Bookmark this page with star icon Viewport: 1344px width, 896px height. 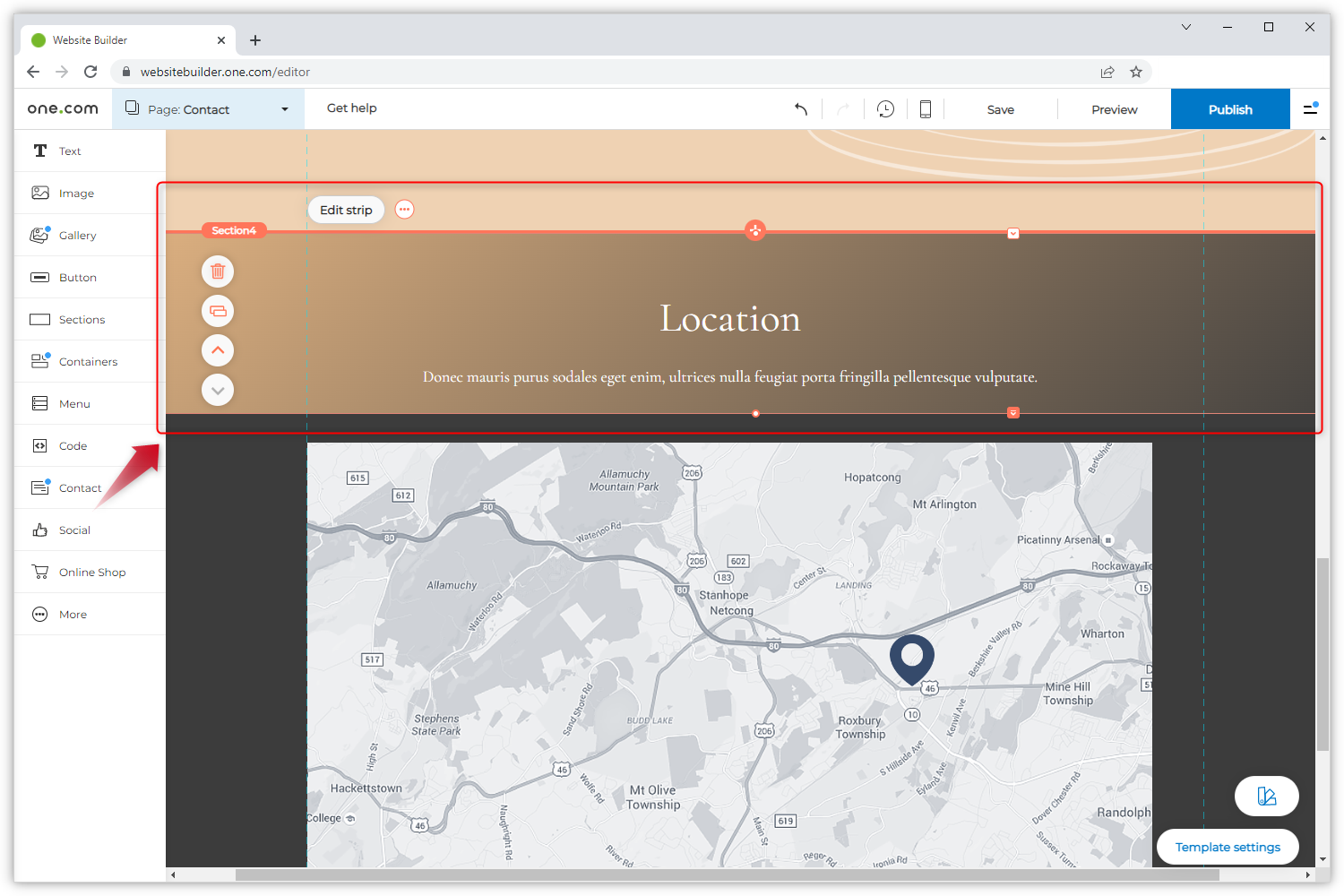(1136, 72)
